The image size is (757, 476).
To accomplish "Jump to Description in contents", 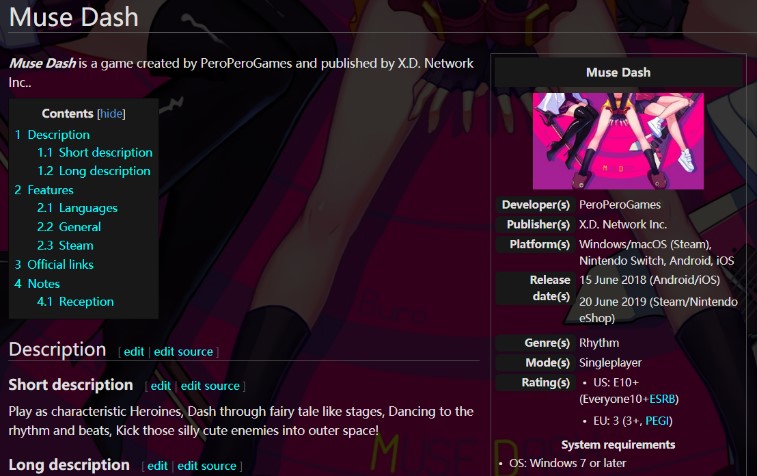I will pos(58,135).
